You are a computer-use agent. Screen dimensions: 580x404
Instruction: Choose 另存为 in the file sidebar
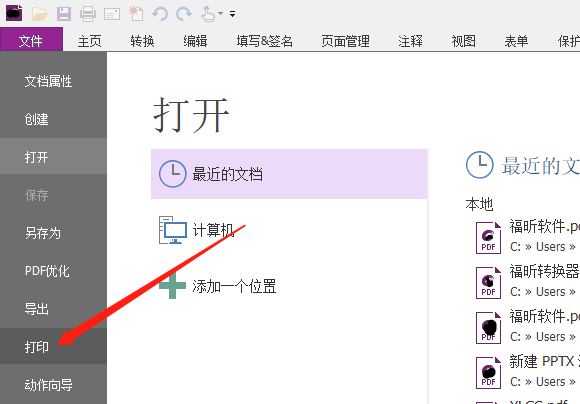pos(53,233)
